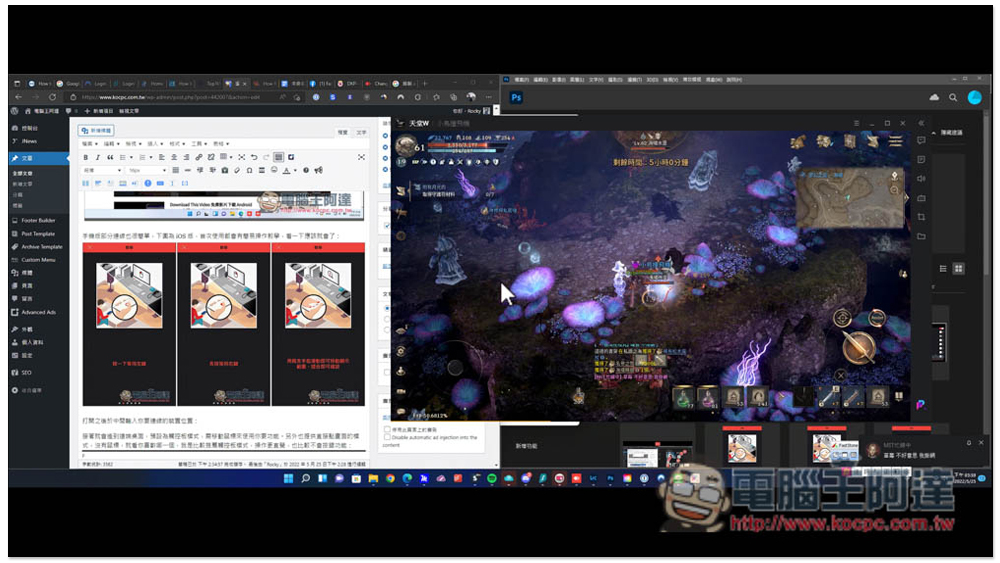The width and height of the screenshot is (1000, 563).
Task: Click the text color A swatch
Action: pos(286,170)
